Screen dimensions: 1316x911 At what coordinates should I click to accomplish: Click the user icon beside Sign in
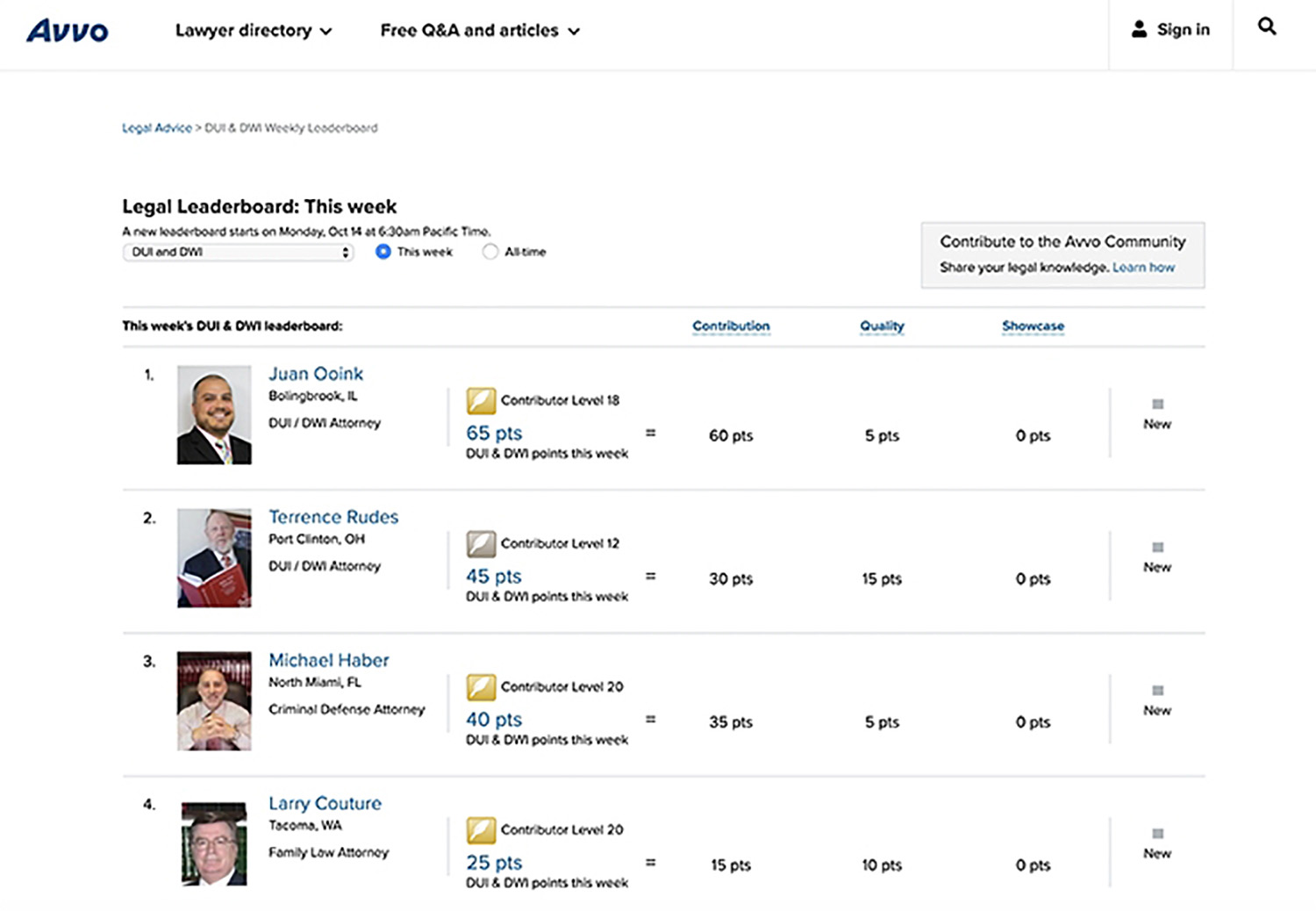1139,30
